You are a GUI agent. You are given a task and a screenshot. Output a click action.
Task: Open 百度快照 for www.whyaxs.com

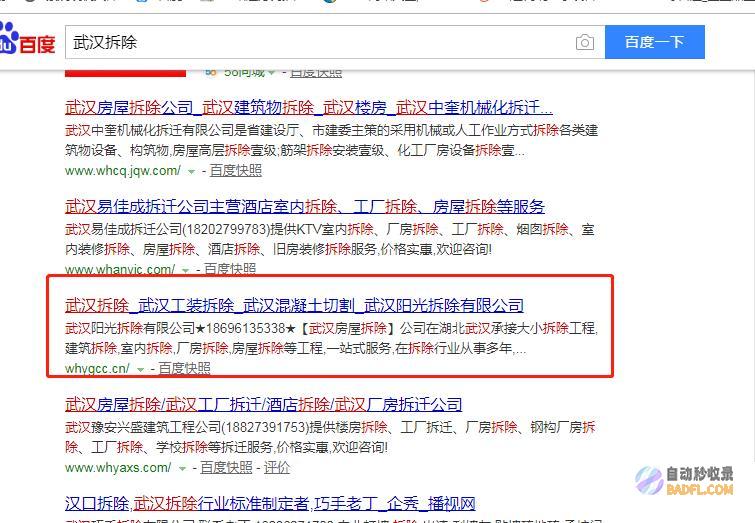226,467
